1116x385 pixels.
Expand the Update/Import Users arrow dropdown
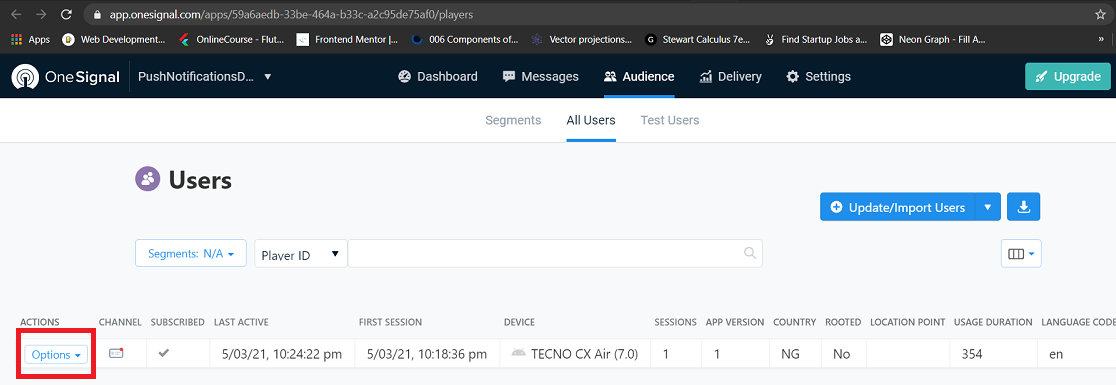click(x=989, y=207)
